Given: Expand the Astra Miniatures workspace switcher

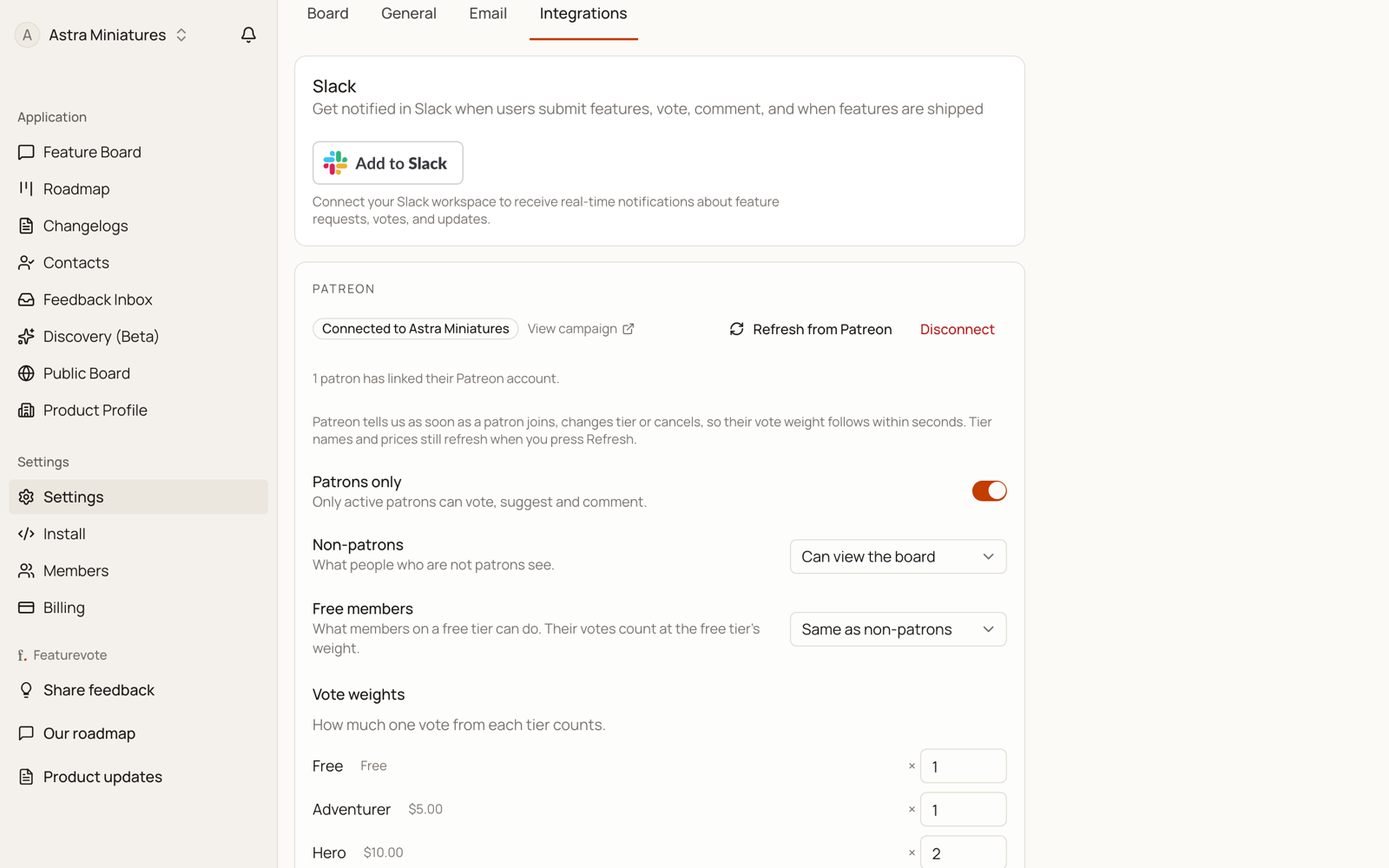Looking at the screenshot, I should (x=118, y=35).
